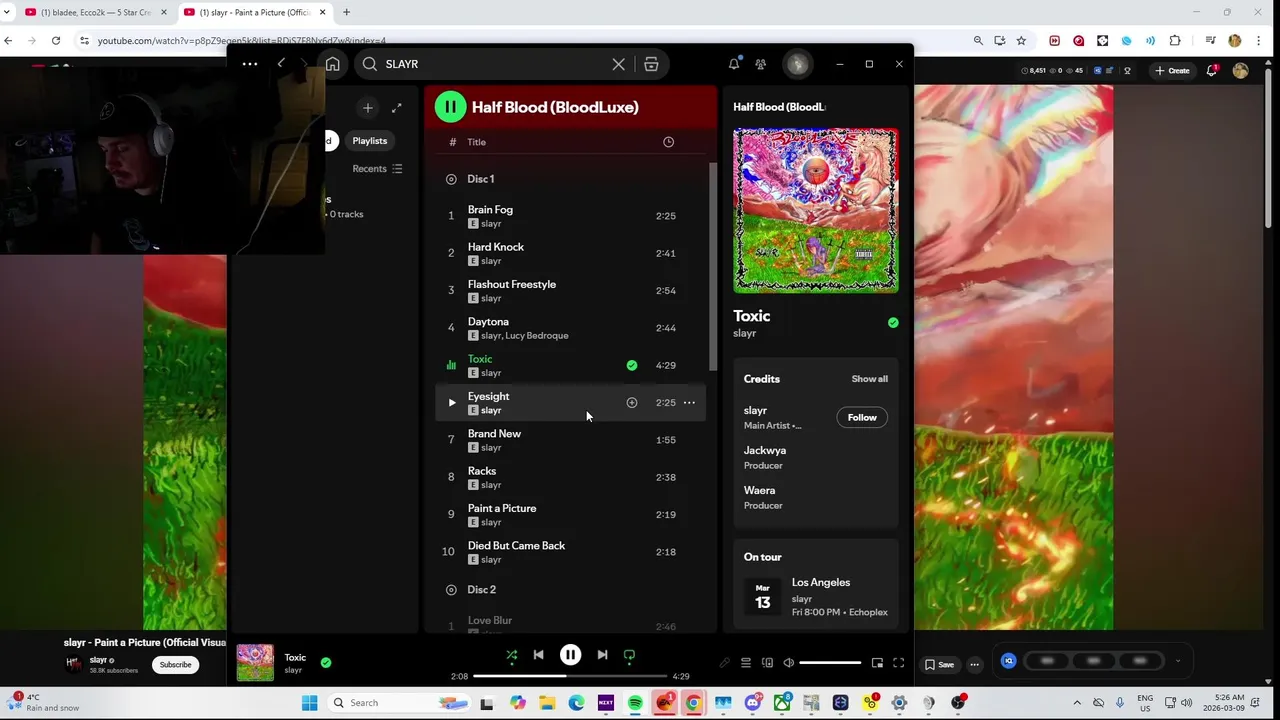Open the Toxic cover thumbnail in the player bar
Image resolution: width=1280 pixels, height=720 pixels.
point(255,663)
